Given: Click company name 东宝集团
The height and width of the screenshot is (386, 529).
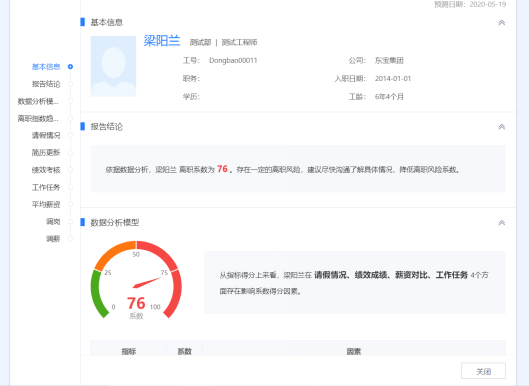Looking at the screenshot, I should click(389, 60).
